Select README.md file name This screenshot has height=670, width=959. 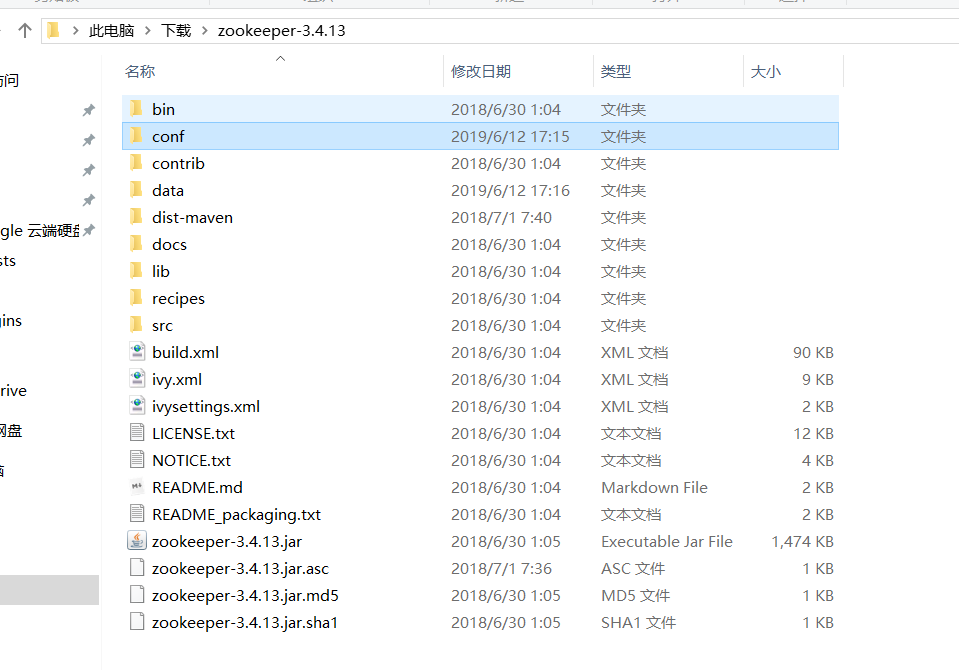197,487
